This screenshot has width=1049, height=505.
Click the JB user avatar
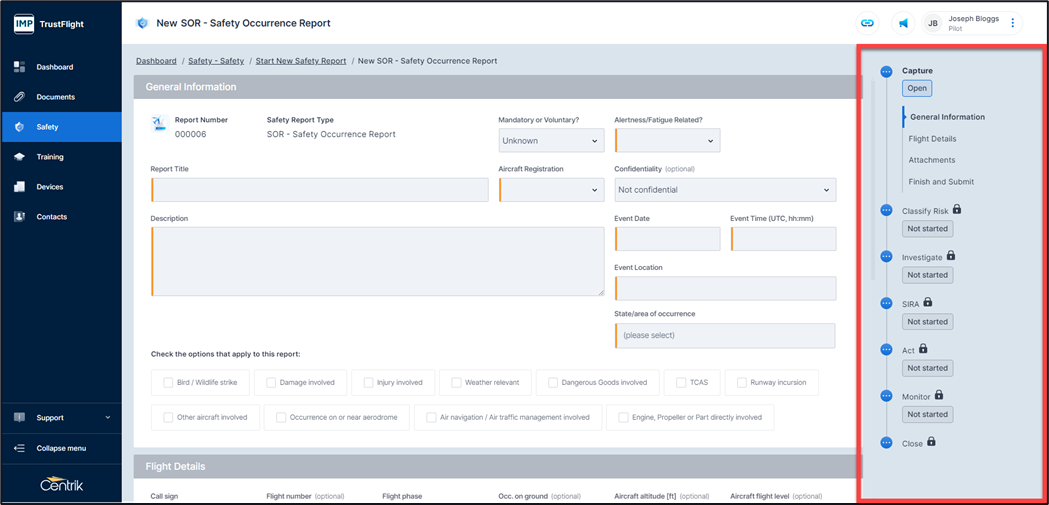933,23
